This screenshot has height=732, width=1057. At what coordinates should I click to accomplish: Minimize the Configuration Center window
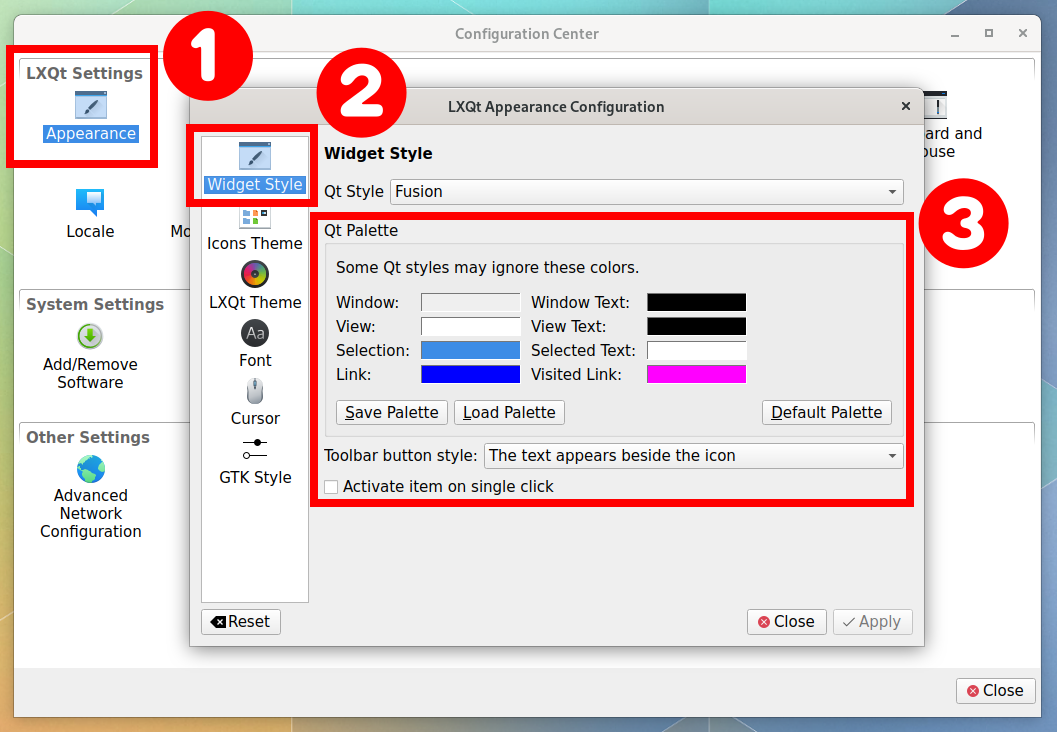(x=955, y=34)
